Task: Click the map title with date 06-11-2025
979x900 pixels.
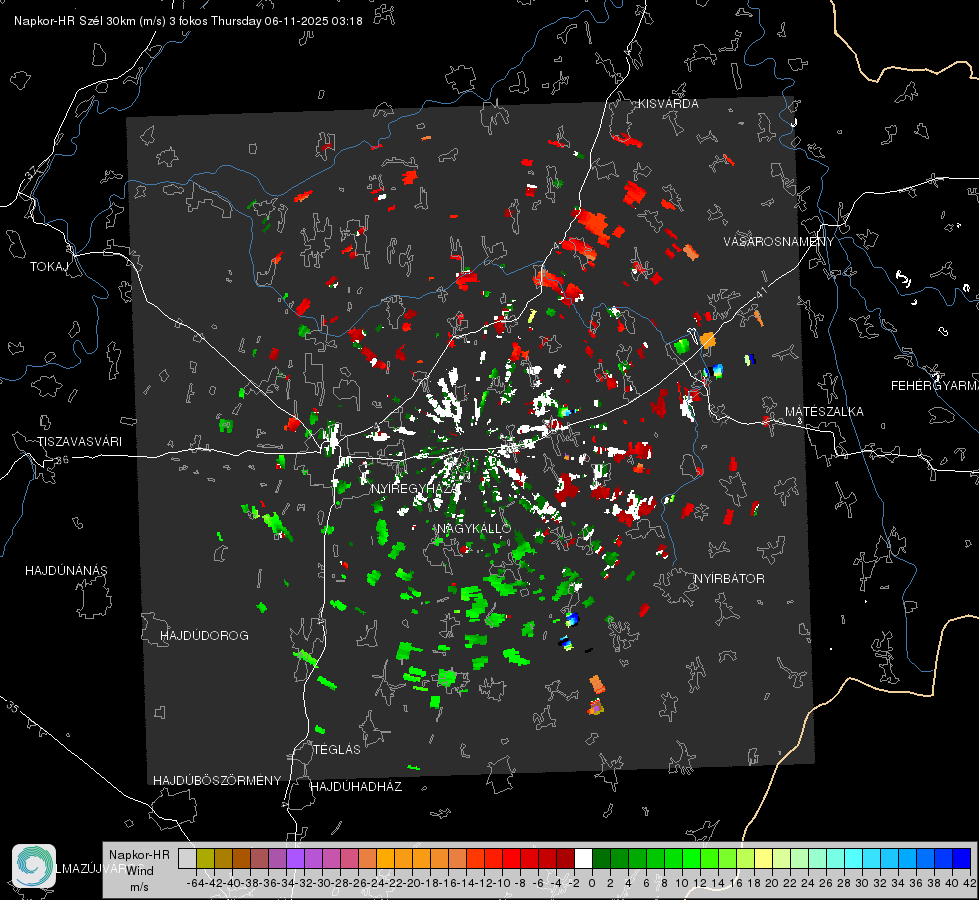Action: tap(188, 21)
